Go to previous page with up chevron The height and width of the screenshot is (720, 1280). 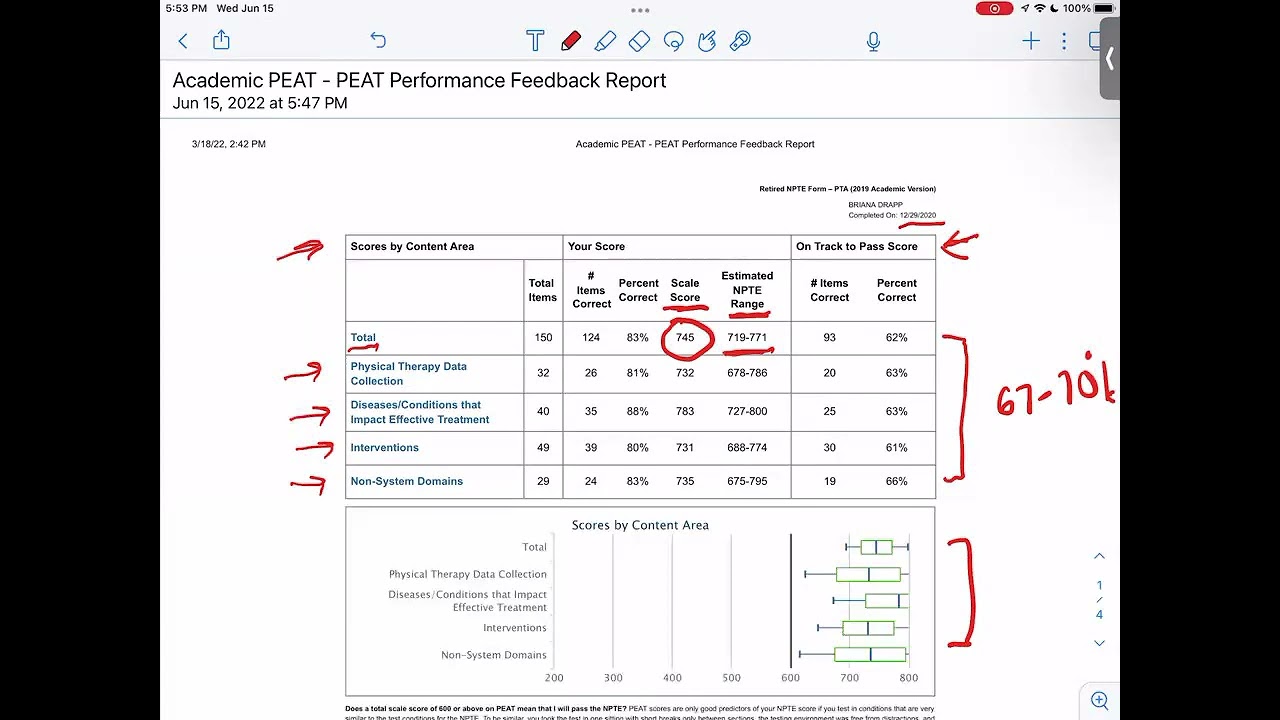pos(1099,556)
